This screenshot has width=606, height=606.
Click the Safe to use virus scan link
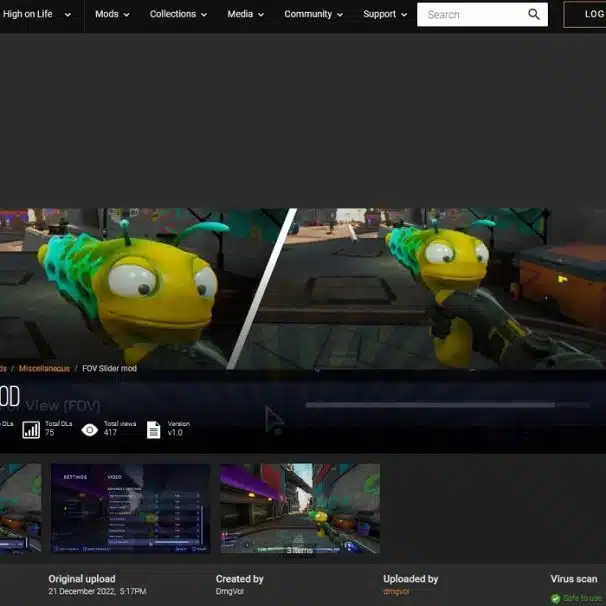click(582, 598)
